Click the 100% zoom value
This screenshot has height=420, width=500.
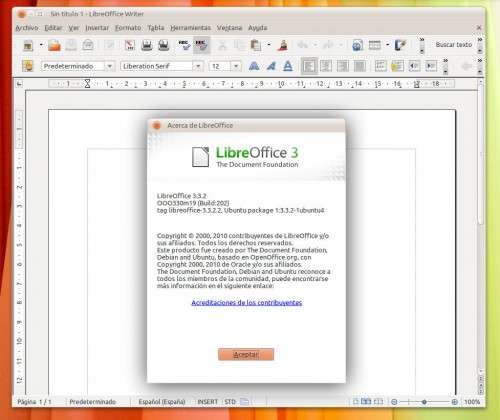pyautogui.click(x=472, y=402)
